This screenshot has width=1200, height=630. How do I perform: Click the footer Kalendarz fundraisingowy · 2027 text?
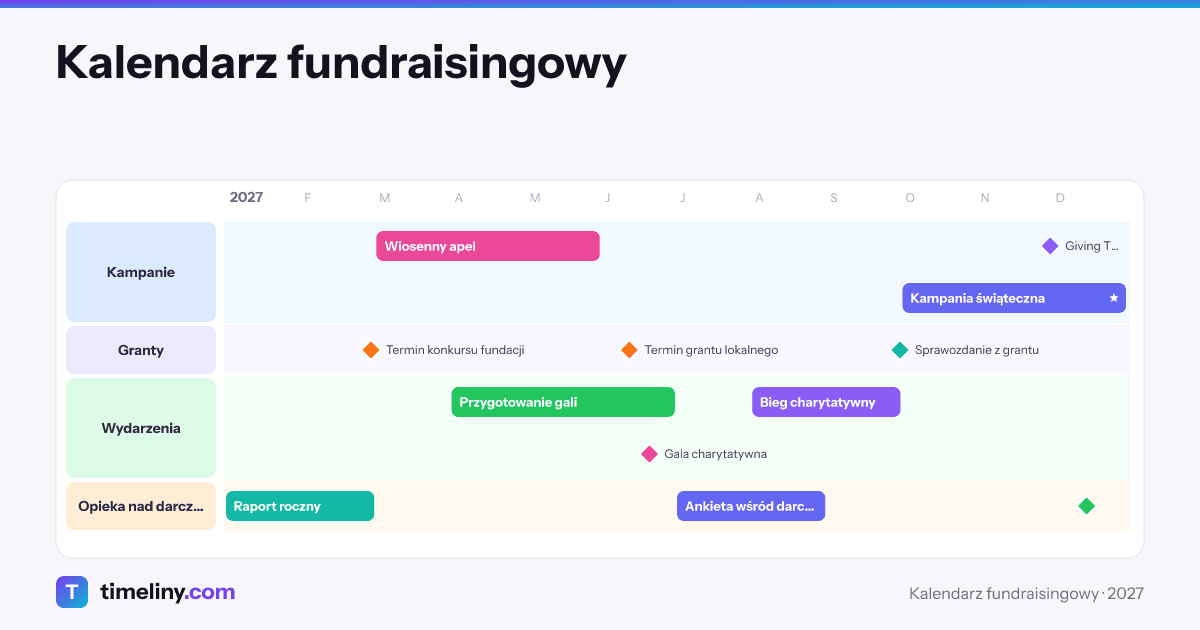(x=1026, y=593)
